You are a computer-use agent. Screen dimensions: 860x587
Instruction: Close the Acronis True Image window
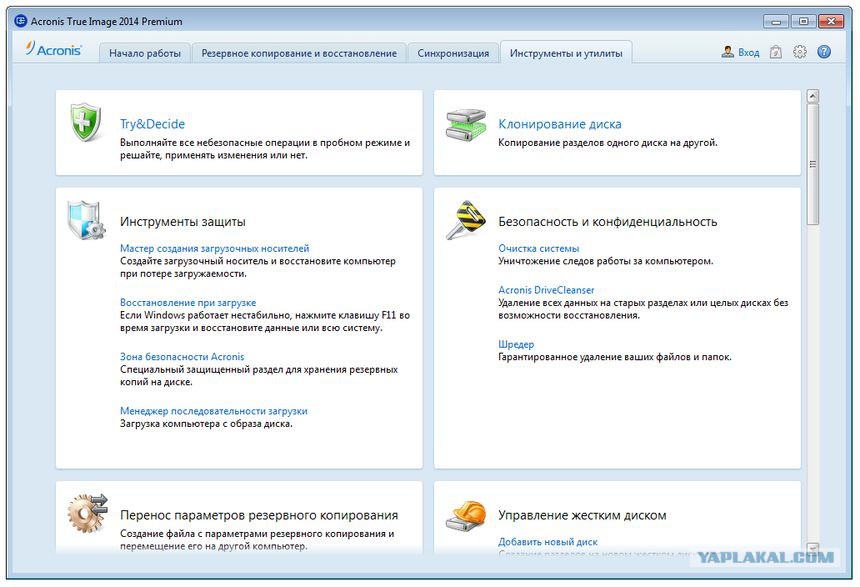click(831, 21)
